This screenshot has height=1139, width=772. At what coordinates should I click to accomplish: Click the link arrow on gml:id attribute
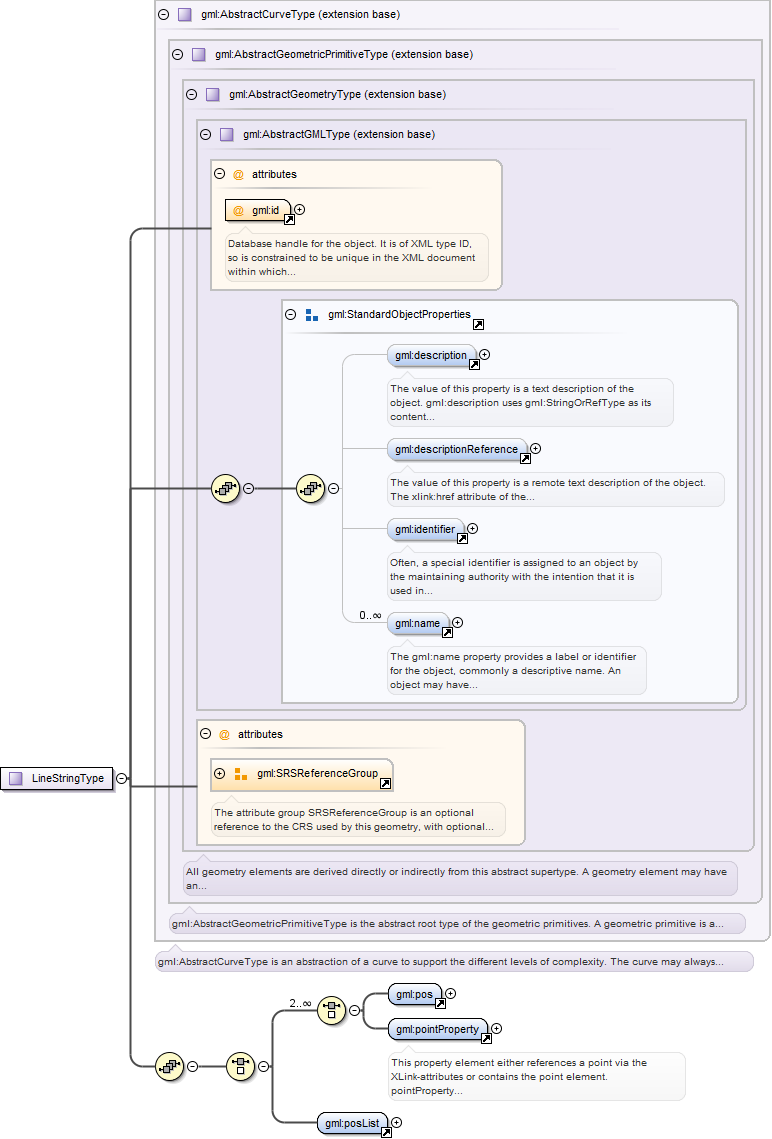(289, 219)
